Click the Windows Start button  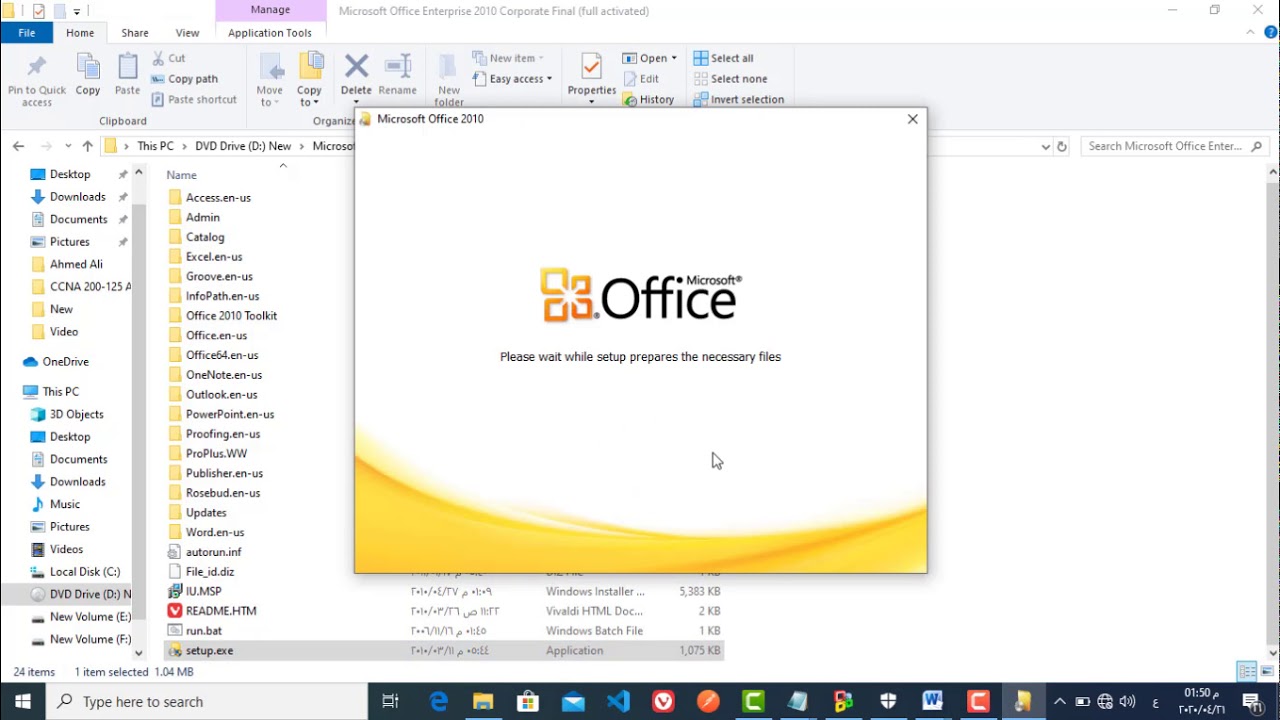pyautogui.click(x=22, y=702)
